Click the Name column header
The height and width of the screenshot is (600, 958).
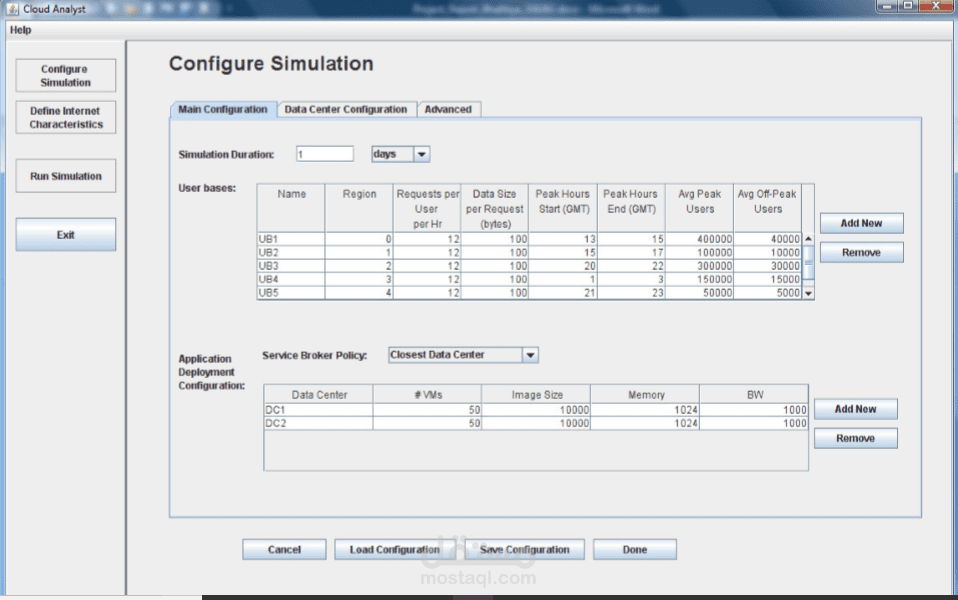(291, 208)
